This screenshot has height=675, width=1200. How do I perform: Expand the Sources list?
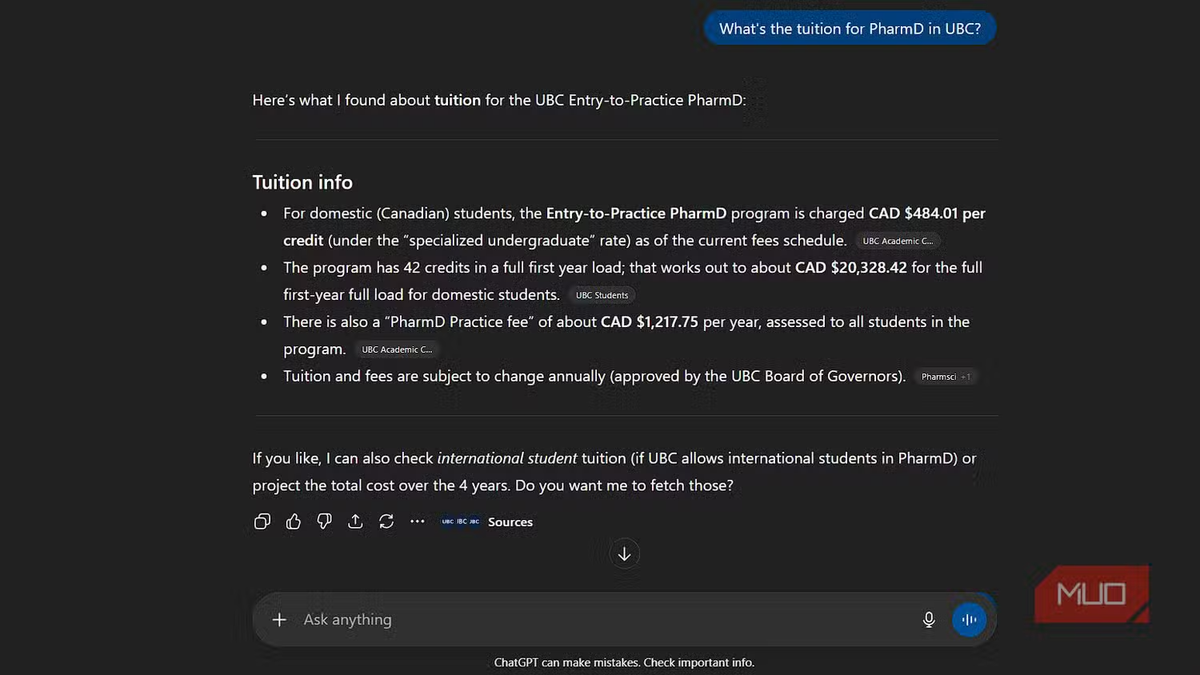point(510,522)
